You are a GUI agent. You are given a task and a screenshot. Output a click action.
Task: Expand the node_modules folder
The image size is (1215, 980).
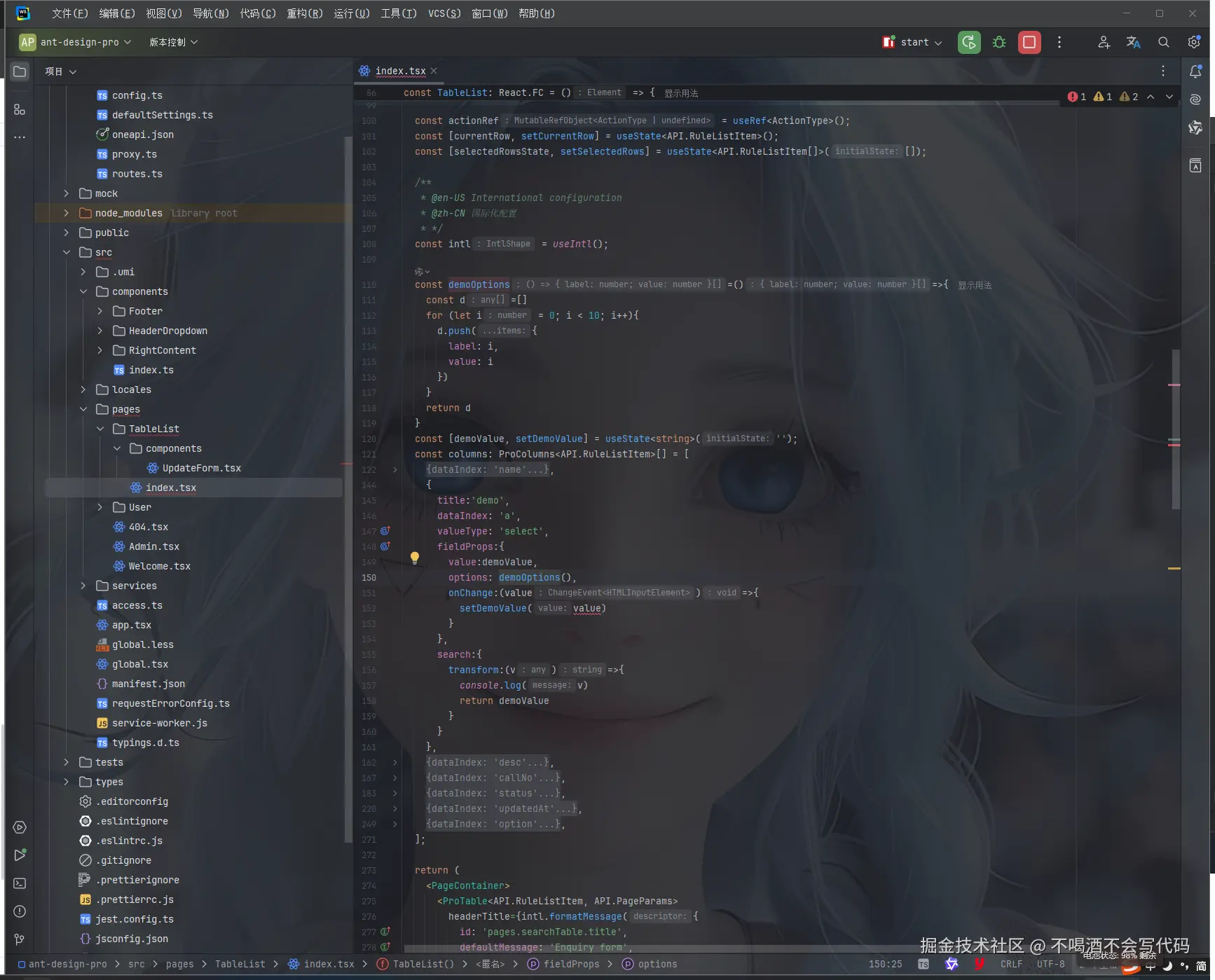(x=67, y=213)
